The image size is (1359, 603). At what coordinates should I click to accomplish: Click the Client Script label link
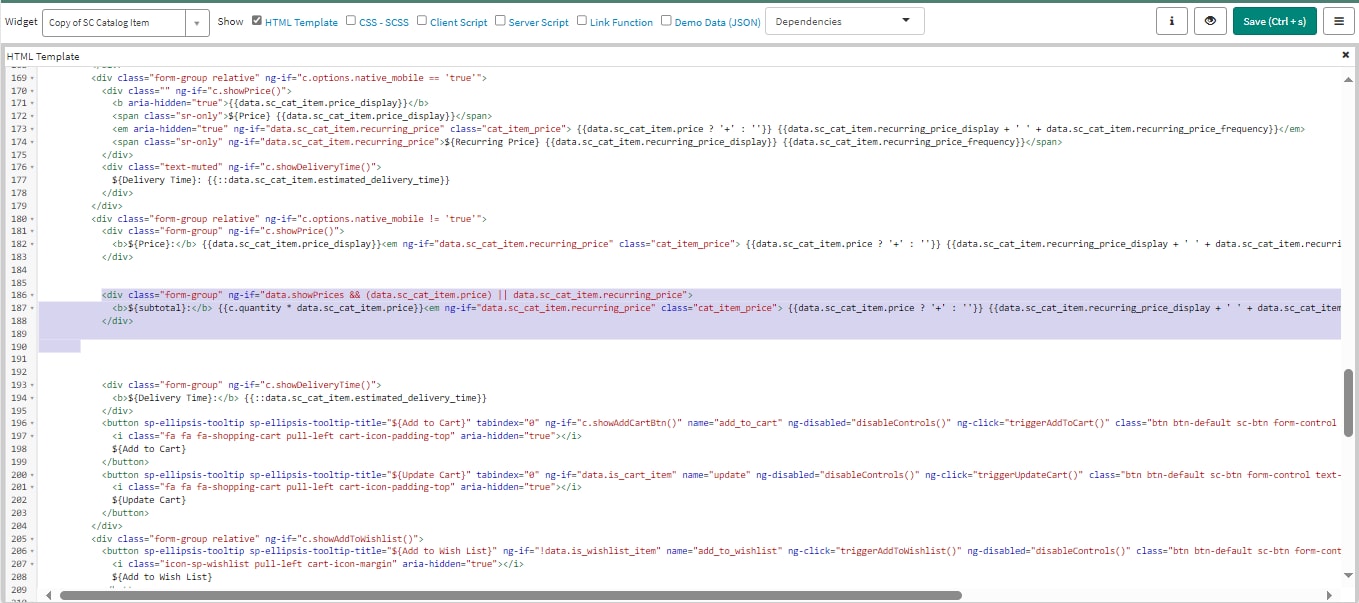click(x=459, y=22)
